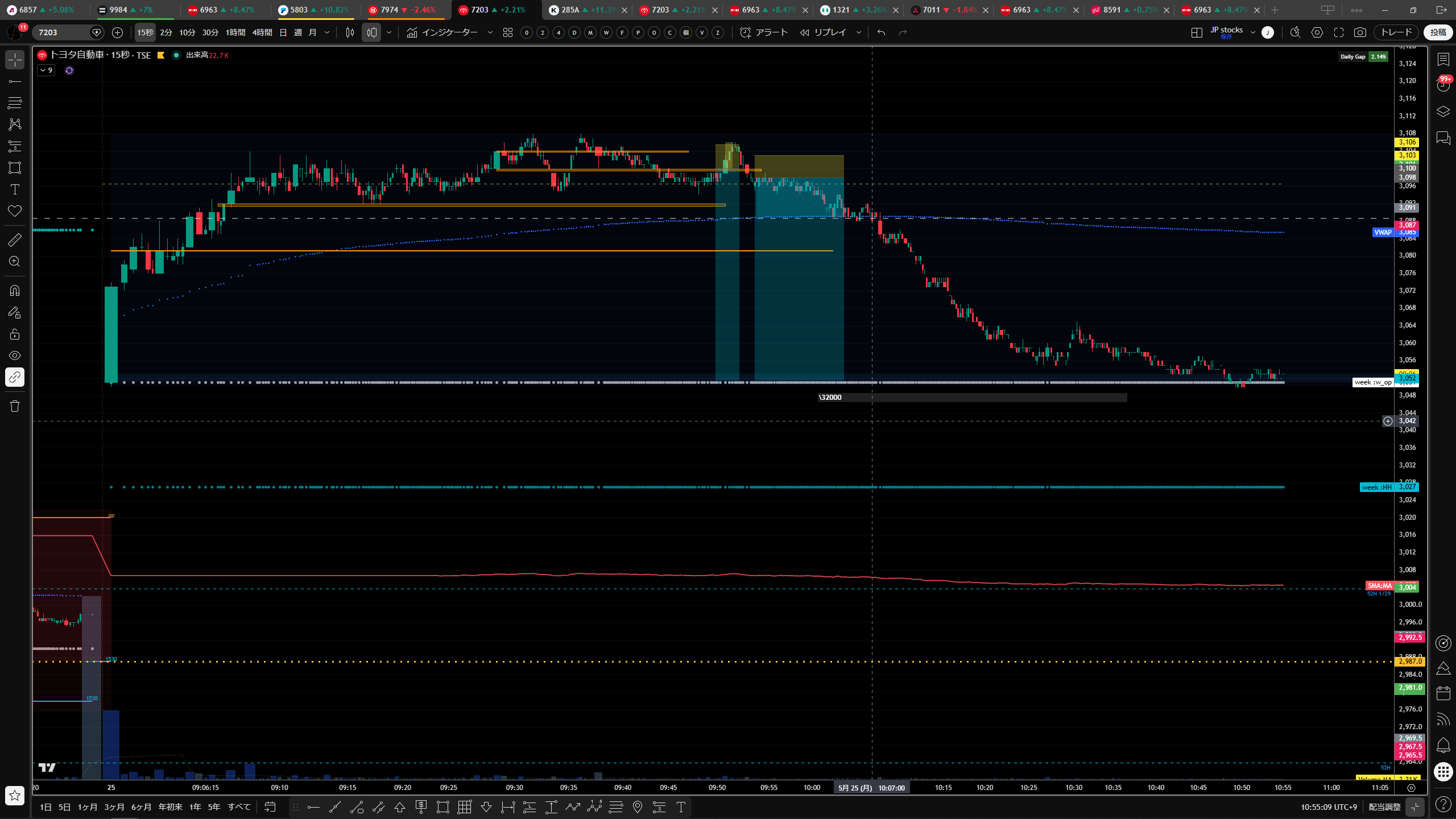Open go-to-date calendar icon

click(270, 807)
